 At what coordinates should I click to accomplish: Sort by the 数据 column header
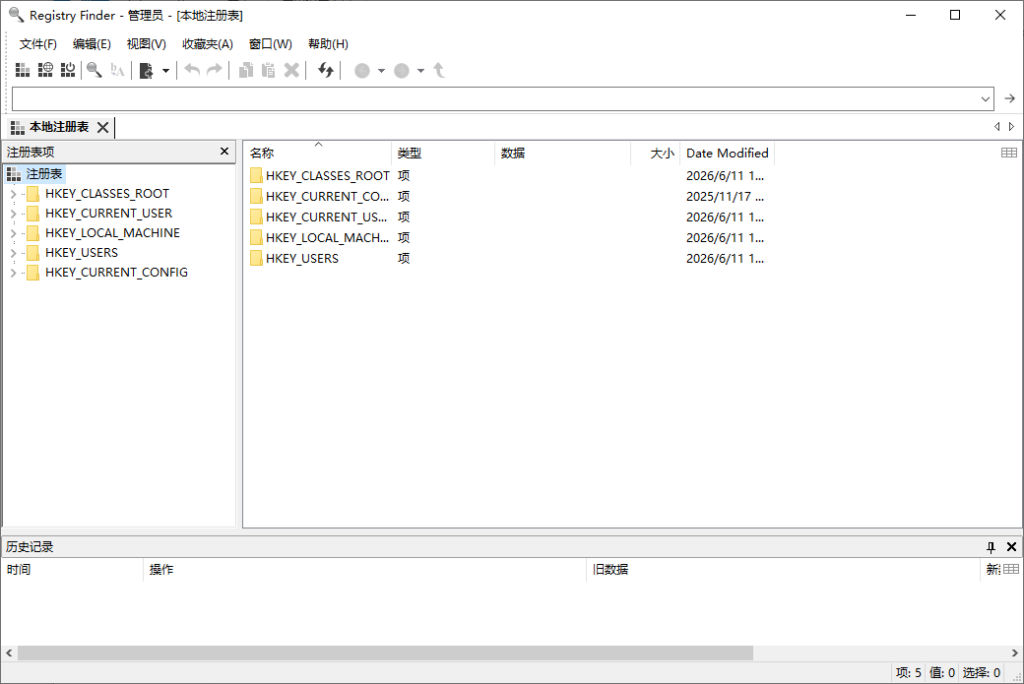tap(563, 153)
